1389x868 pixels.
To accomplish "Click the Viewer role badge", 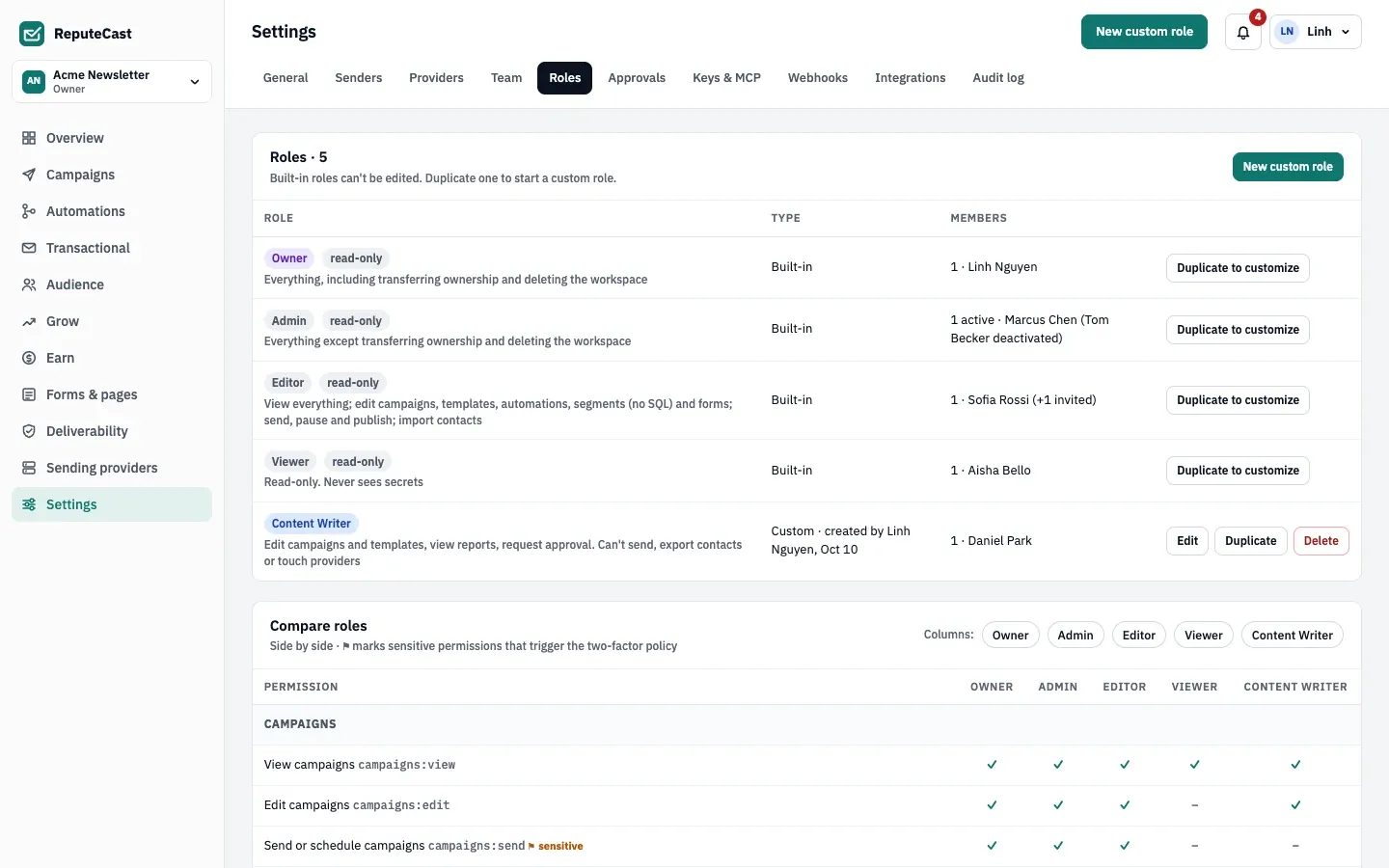I will (x=290, y=462).
